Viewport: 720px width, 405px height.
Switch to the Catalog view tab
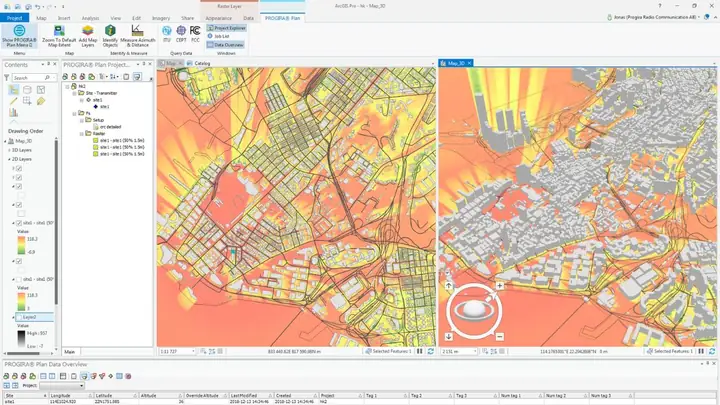199,63
